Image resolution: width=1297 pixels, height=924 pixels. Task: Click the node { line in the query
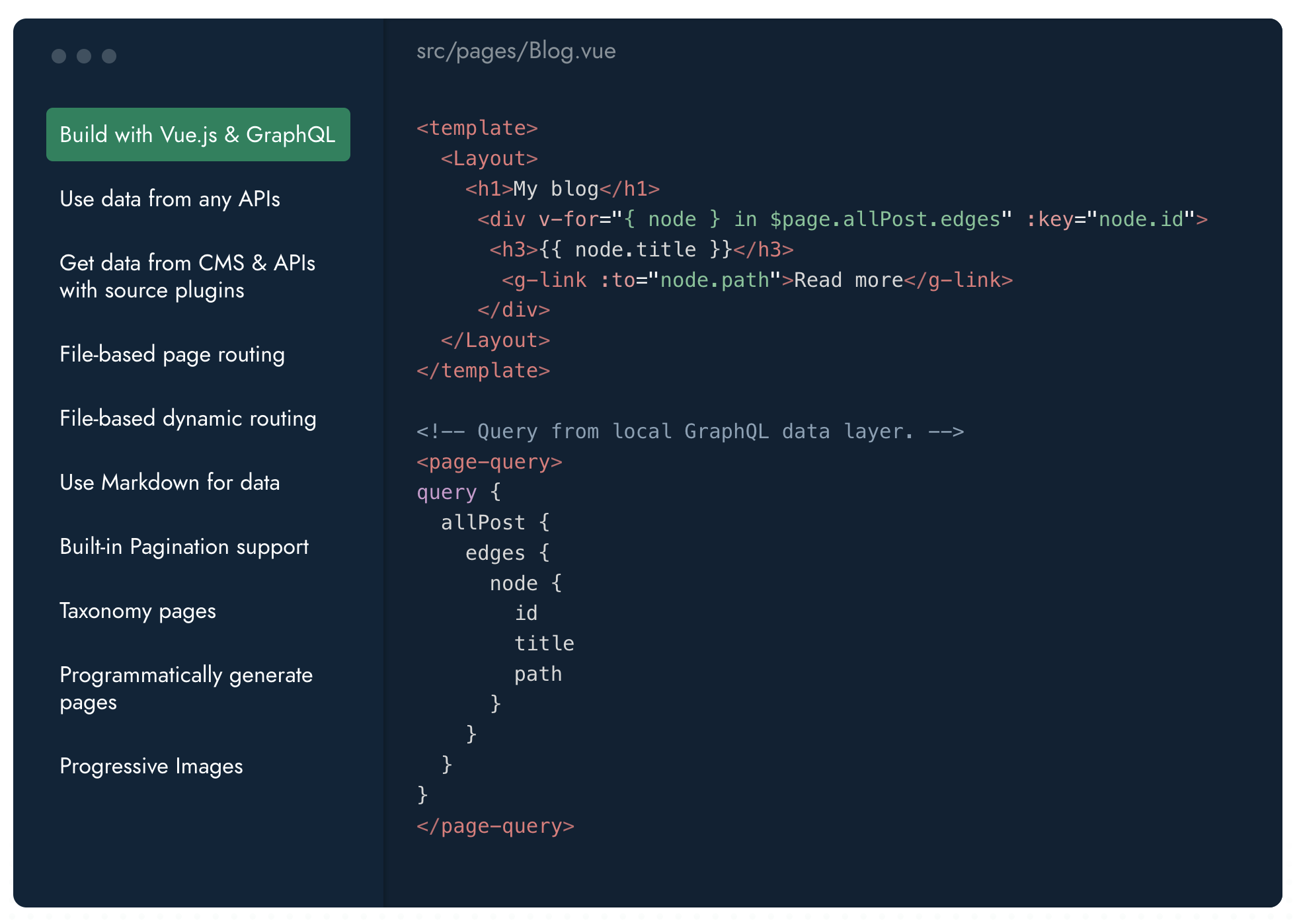click(x=526, y=583)
